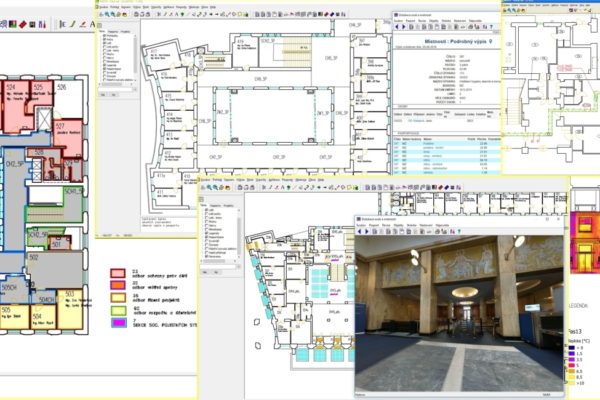This screenshot has height=400, width=600.
Task: Click the blue and red figures icon
Action: pos(42,24)
